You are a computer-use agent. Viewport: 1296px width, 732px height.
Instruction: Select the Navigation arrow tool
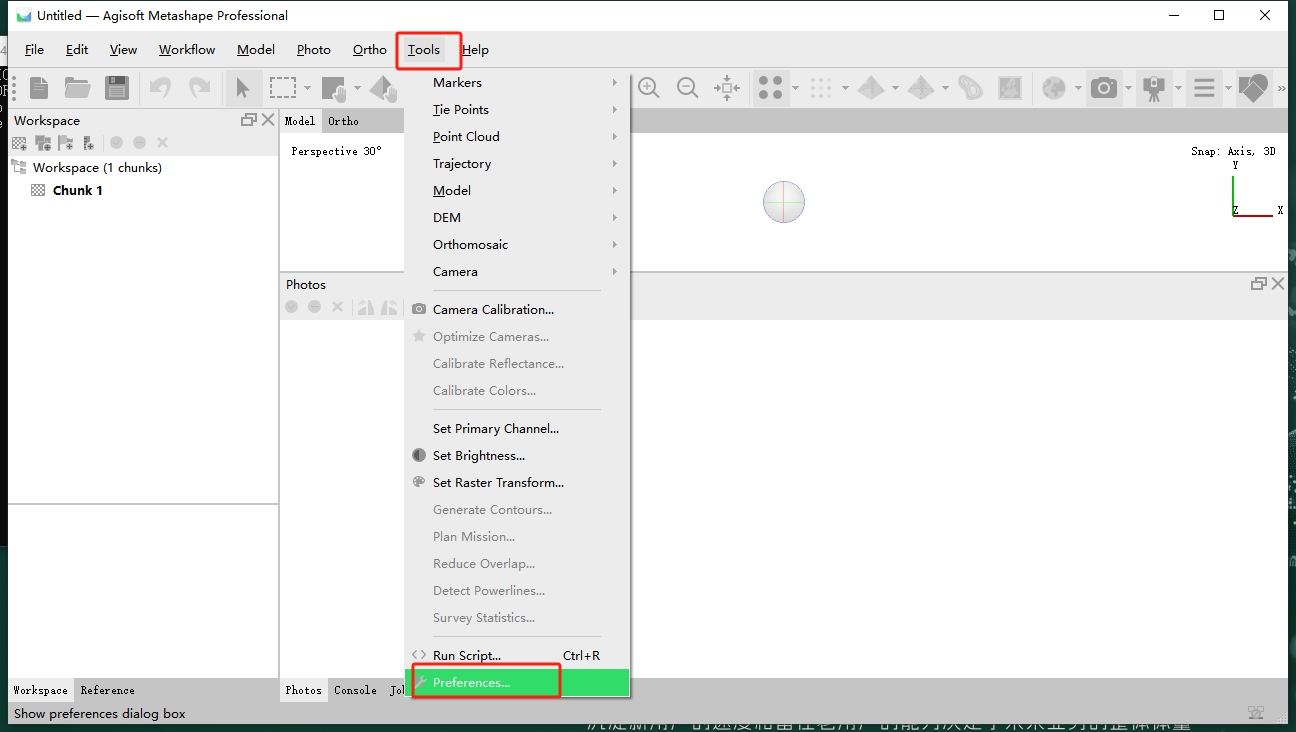pyautogui.click(x=242, y=88)
